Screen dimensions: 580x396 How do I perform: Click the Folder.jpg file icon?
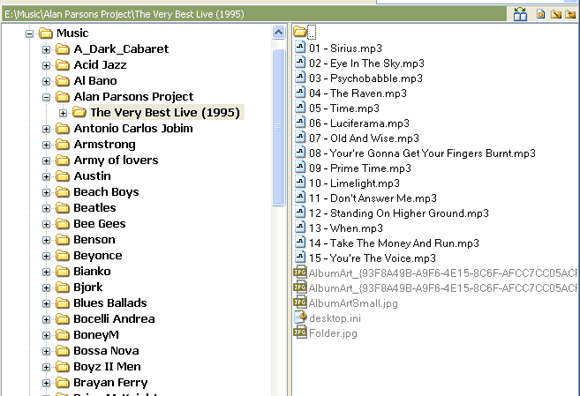pos(300,332)
